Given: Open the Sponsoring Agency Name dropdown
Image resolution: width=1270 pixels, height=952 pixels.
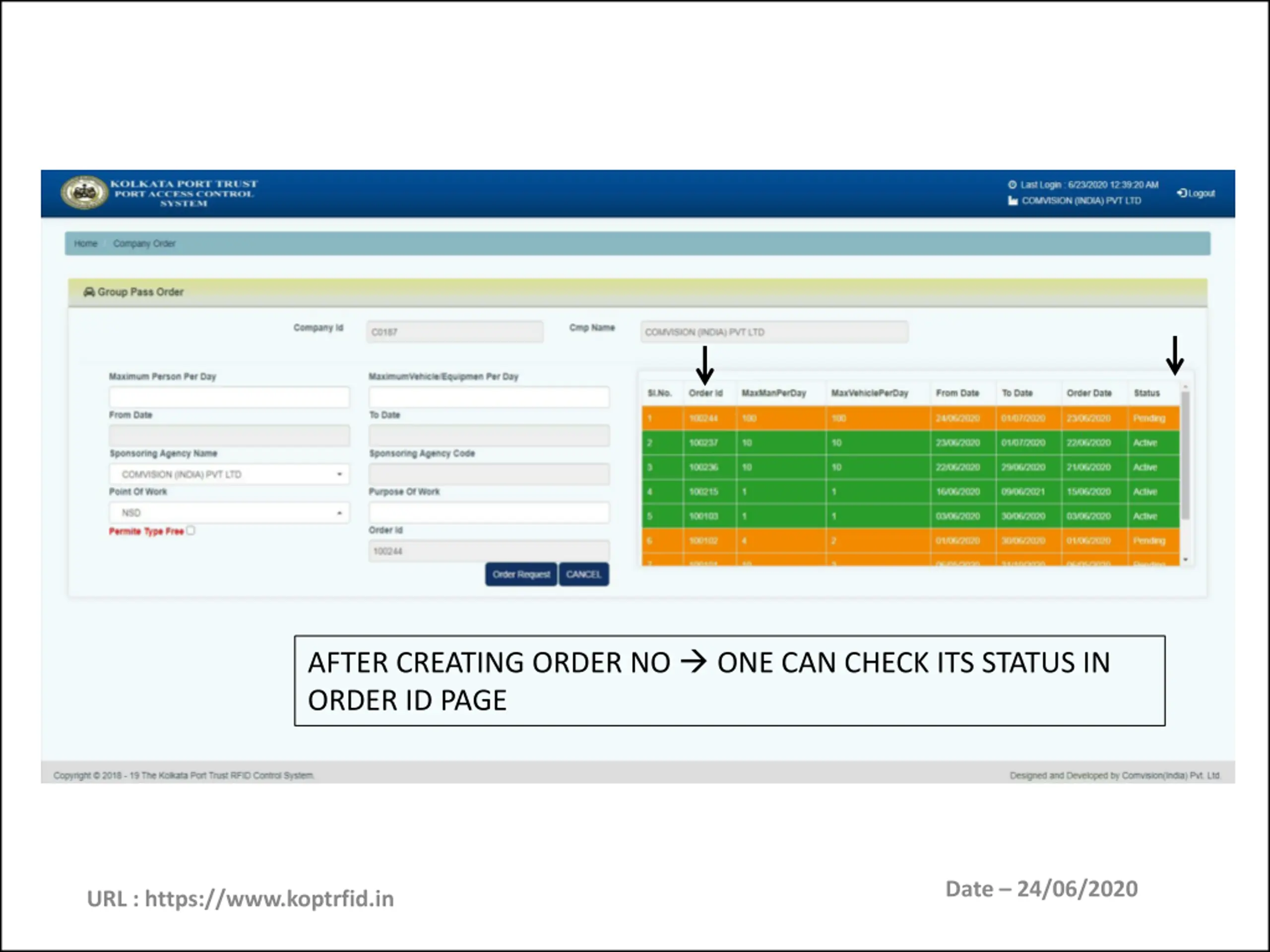Looking at the screenshot, I should pos(229,474).
